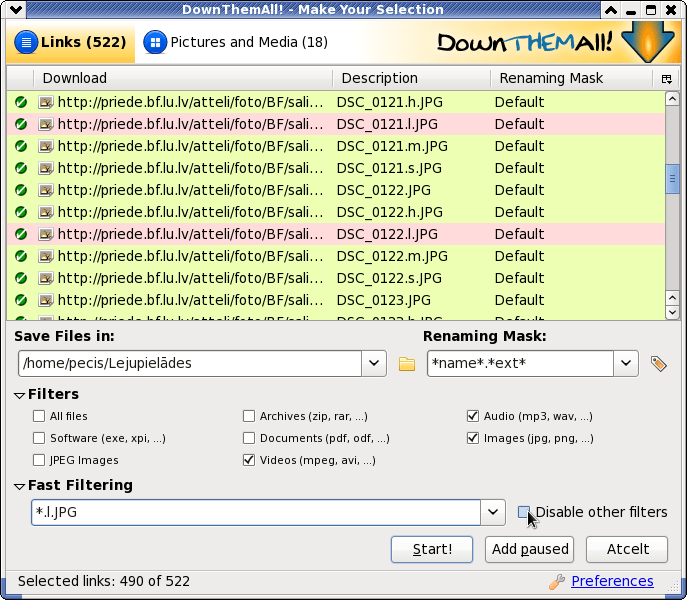Viewport: 687px width, 600px height.
Task: Select the DSC_0121.m.JPG description cell
Action: click(392, 146)
